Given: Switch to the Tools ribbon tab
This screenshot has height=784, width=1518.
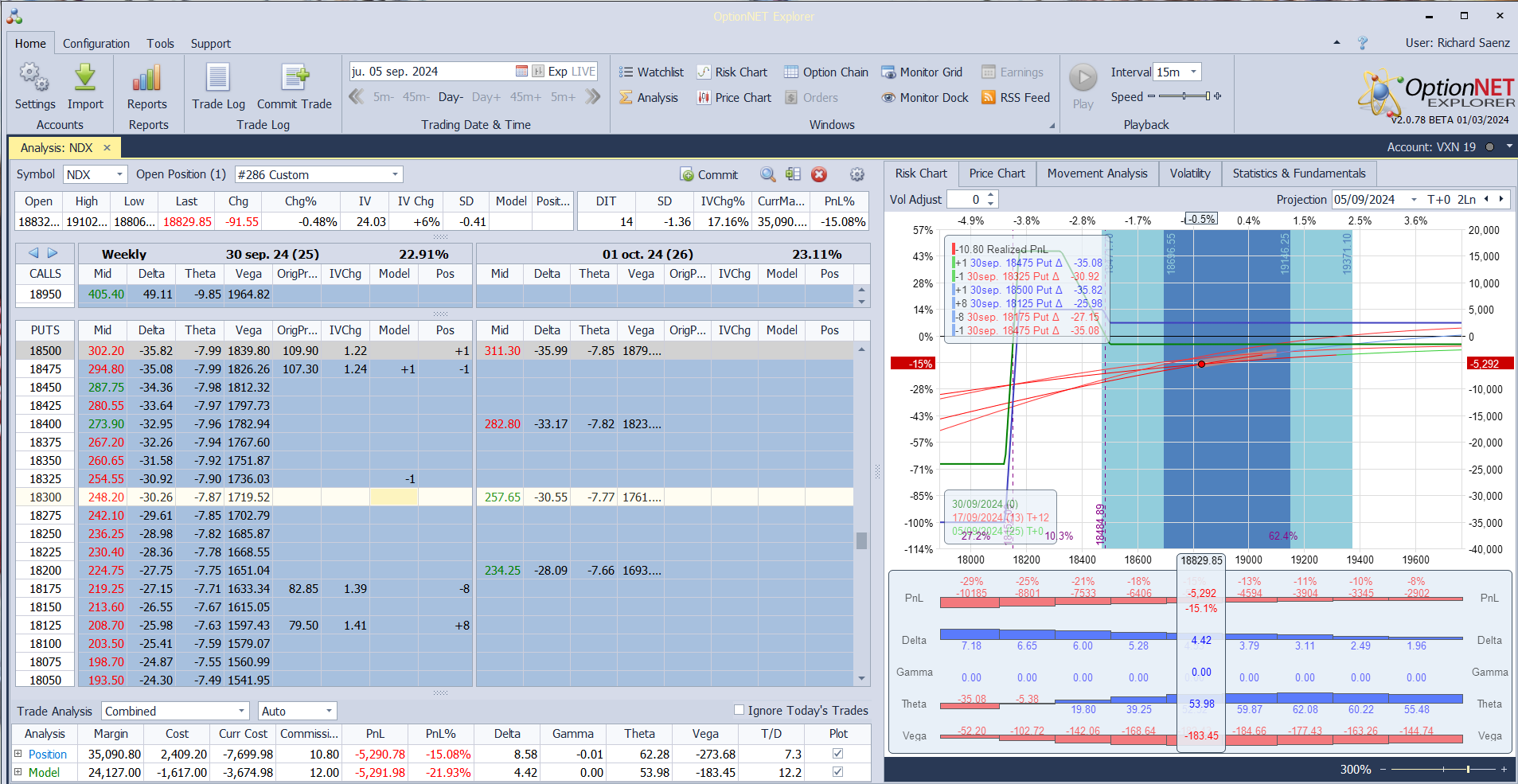Looking at the screenshot, I should [x=160, y=44].
